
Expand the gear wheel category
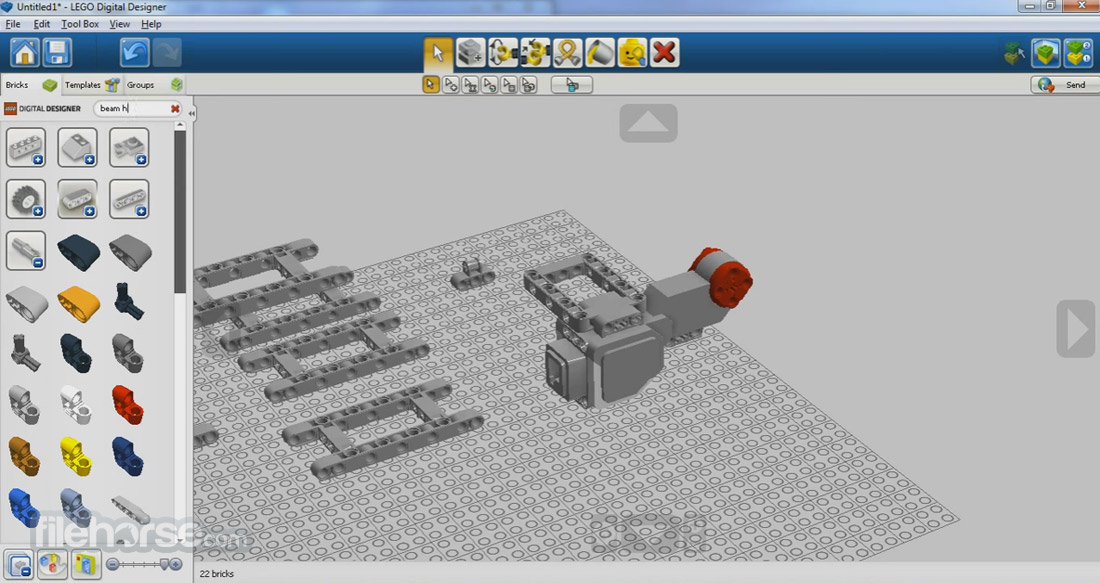point(26,199)
